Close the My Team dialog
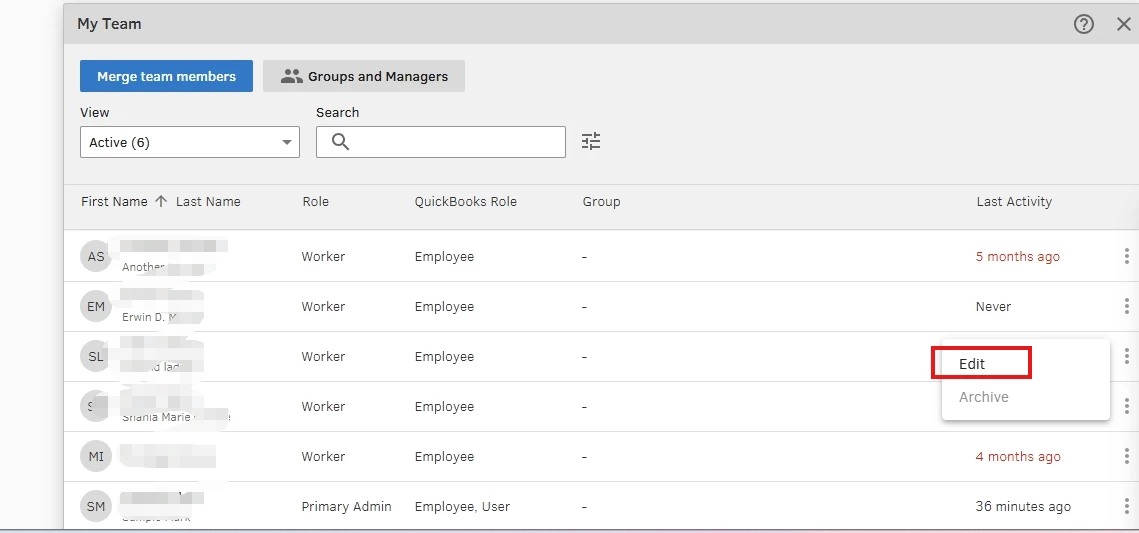The width and height of the screenshot is (1139, 533). pyautogui.click(x=1123, y=24)
